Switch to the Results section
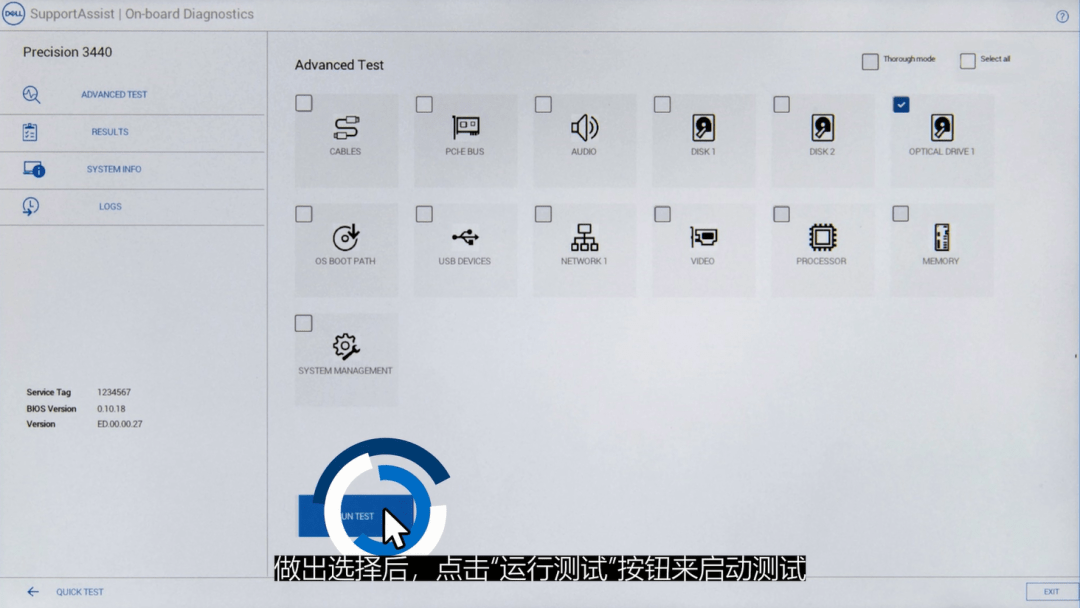Screen dimensions: 1080x608 pyautogui.click(x=109, y=131)
